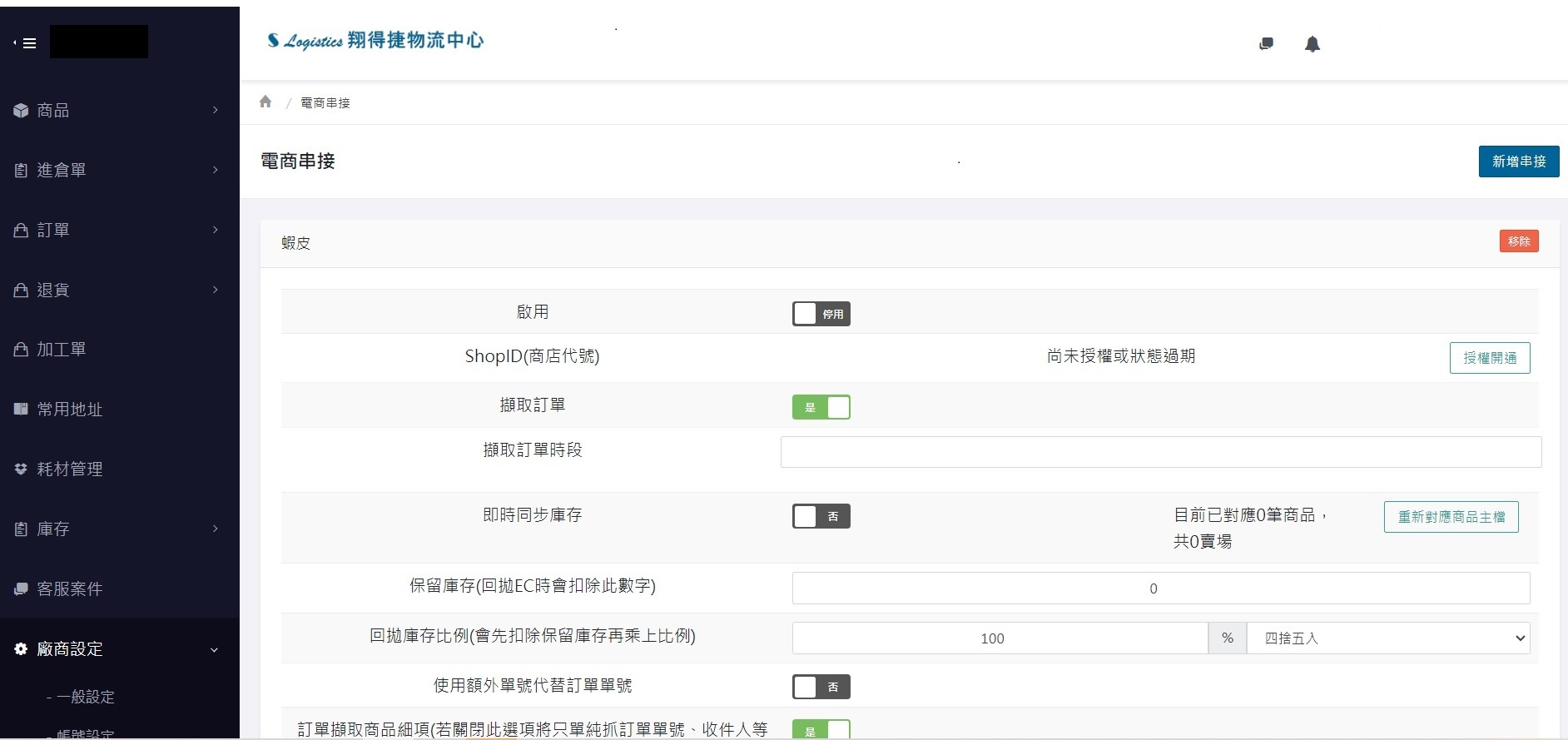Expand 訂單 menu chevron

coord(215,230)
